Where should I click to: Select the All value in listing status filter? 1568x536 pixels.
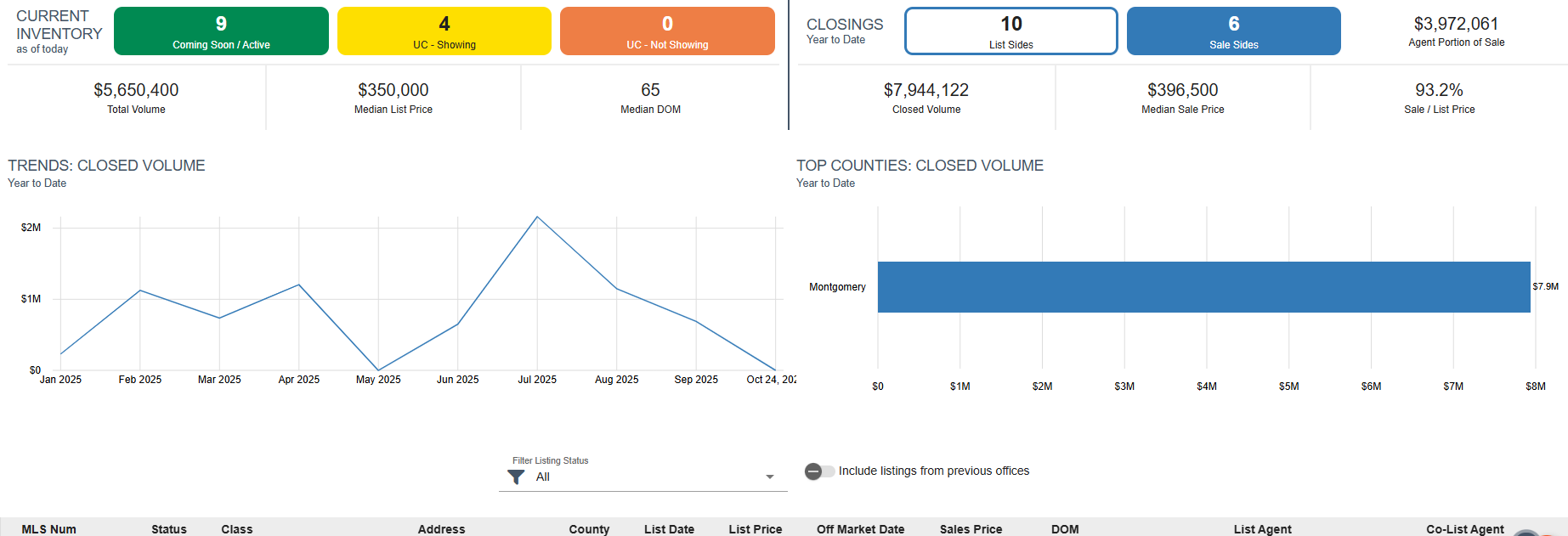(x=543, y=477)
